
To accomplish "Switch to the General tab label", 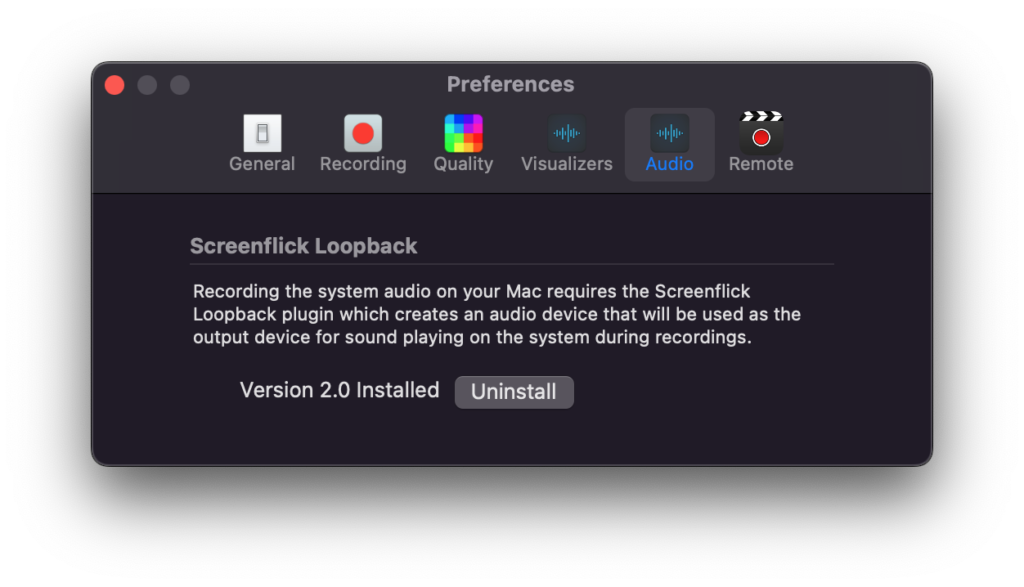I will click(262, 164).
